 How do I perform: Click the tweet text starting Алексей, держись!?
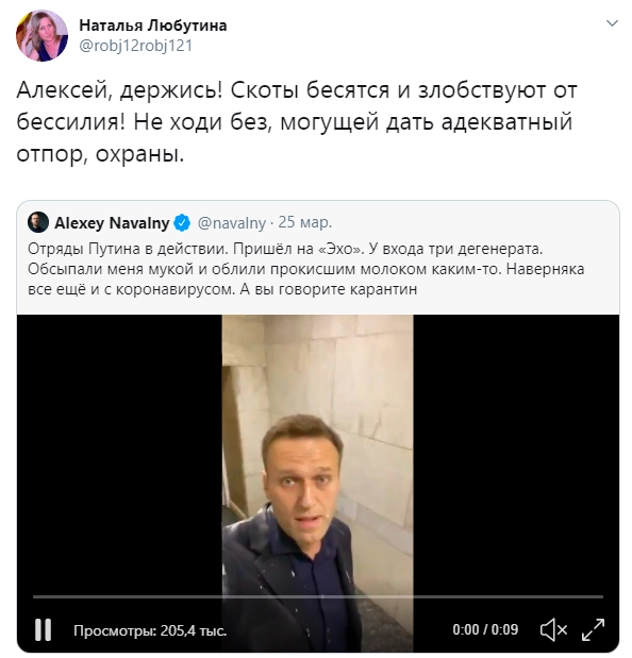click(x=297, y=122)
